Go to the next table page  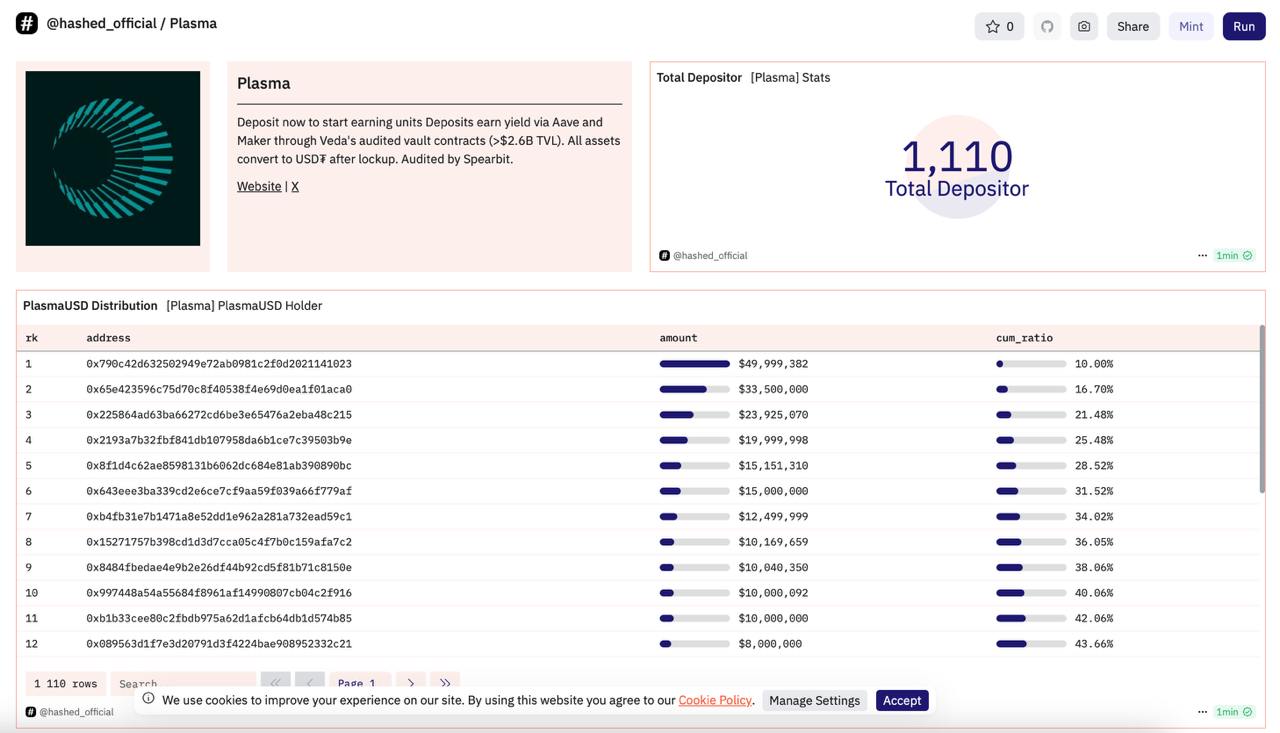[410, 684]
